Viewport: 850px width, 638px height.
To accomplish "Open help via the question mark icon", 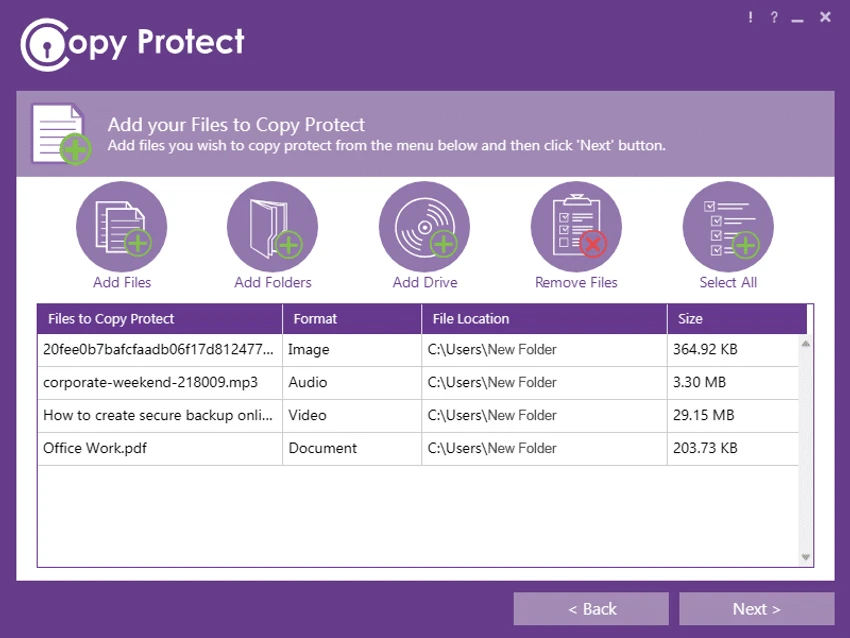I will pos(774,17).
